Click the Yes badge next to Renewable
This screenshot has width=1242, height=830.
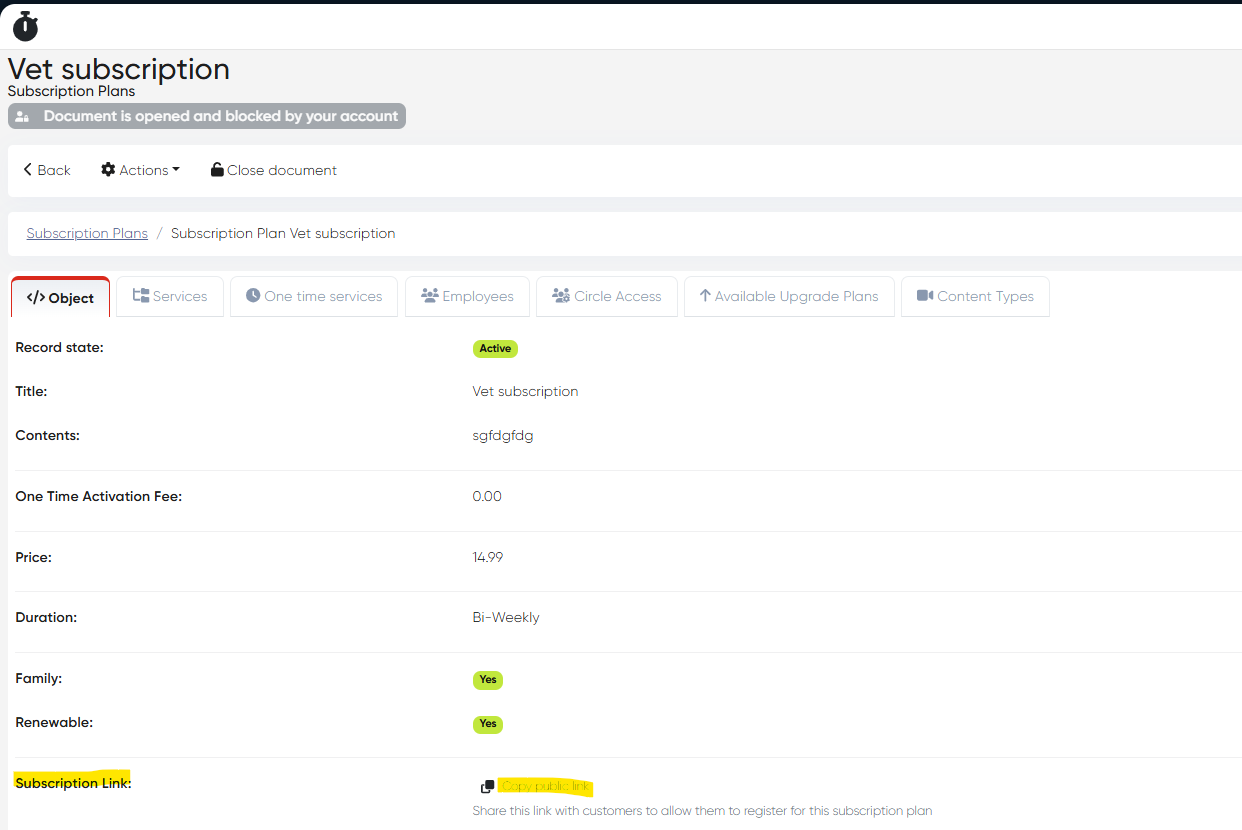pyautogui.click(x=488, y=724)
